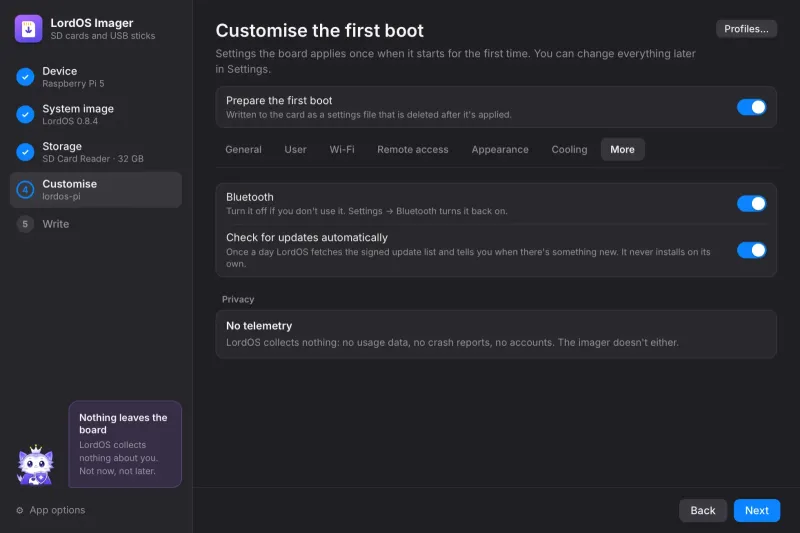Viewport: 800px width, 533px height.
Task: Click the Back button
Action: coord(703,510)
